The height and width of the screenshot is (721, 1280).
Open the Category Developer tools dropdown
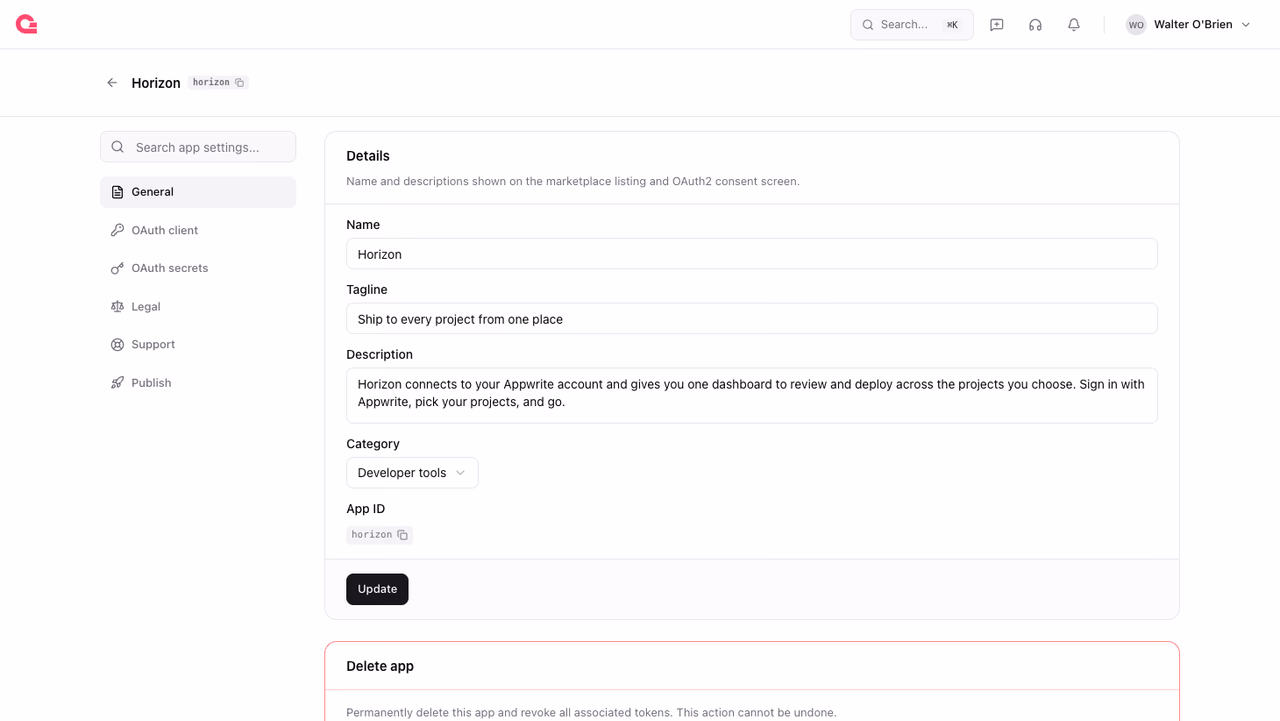tap(412, 473)
